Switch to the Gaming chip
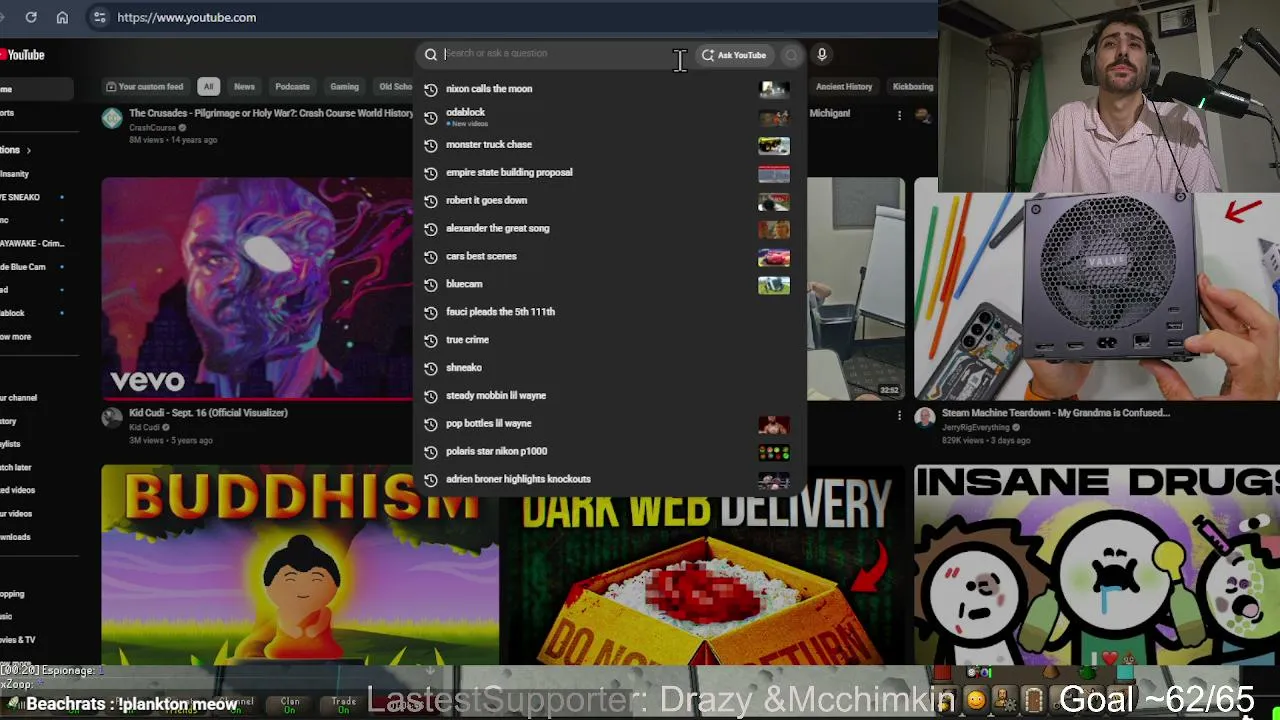Screen dimensions: 1280x720 point(344,87)
